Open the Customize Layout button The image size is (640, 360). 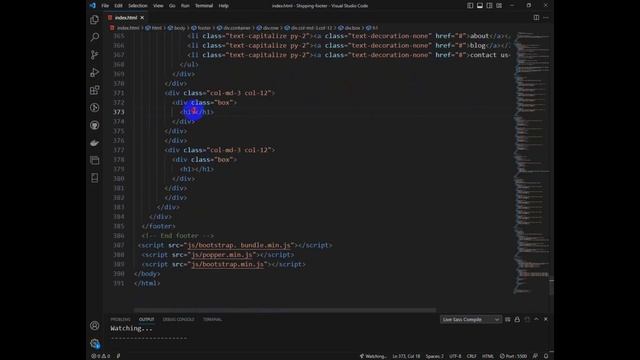(499, 6)
